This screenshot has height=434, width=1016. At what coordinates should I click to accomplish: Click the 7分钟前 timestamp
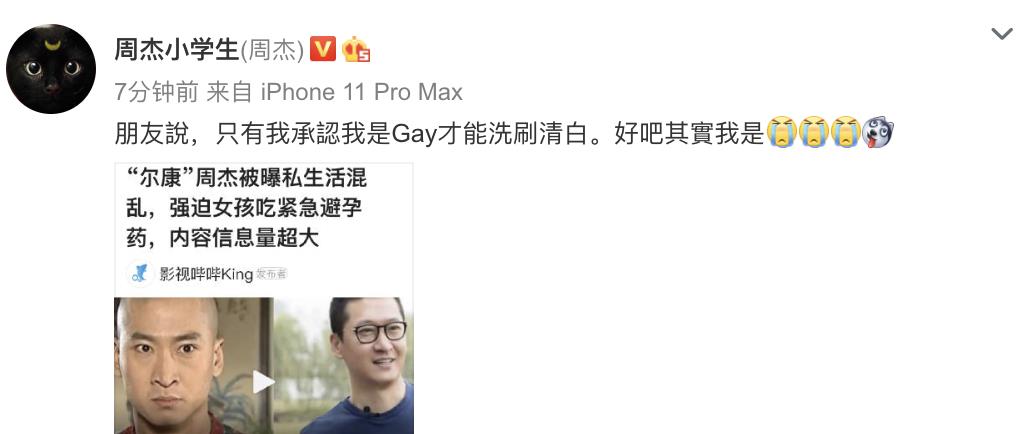point(156,93)
